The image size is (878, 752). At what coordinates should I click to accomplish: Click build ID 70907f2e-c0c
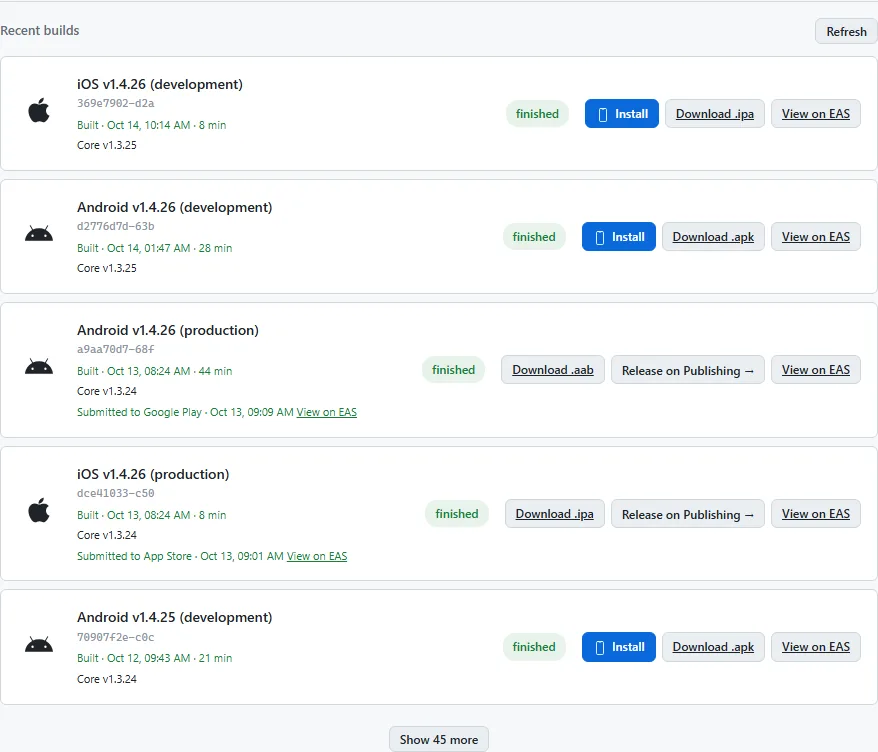pos(115,637)
